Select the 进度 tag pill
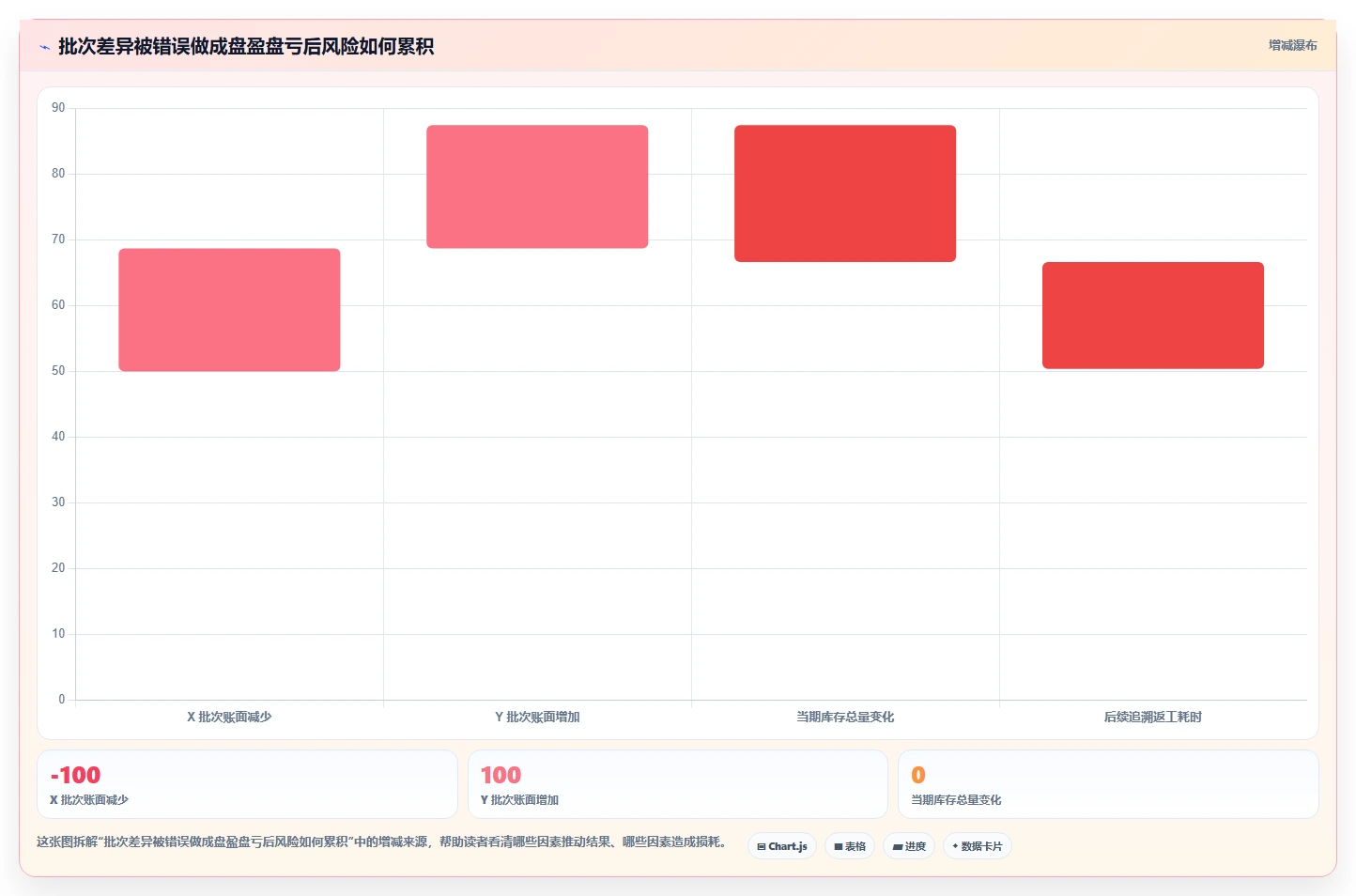 tap(909, 846)
